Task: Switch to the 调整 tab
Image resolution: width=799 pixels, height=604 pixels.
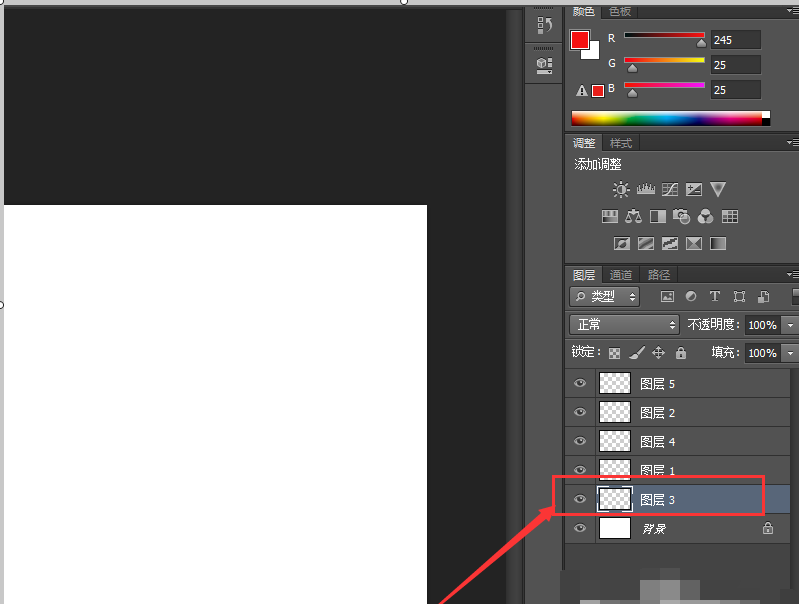Action: point(584,143)
